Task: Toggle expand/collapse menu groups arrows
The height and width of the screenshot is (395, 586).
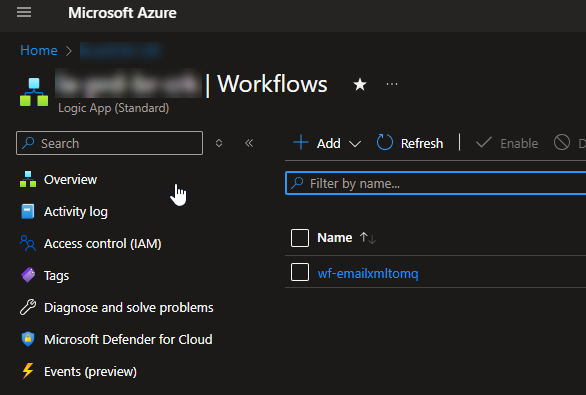Action: click(x=219, y=143)
